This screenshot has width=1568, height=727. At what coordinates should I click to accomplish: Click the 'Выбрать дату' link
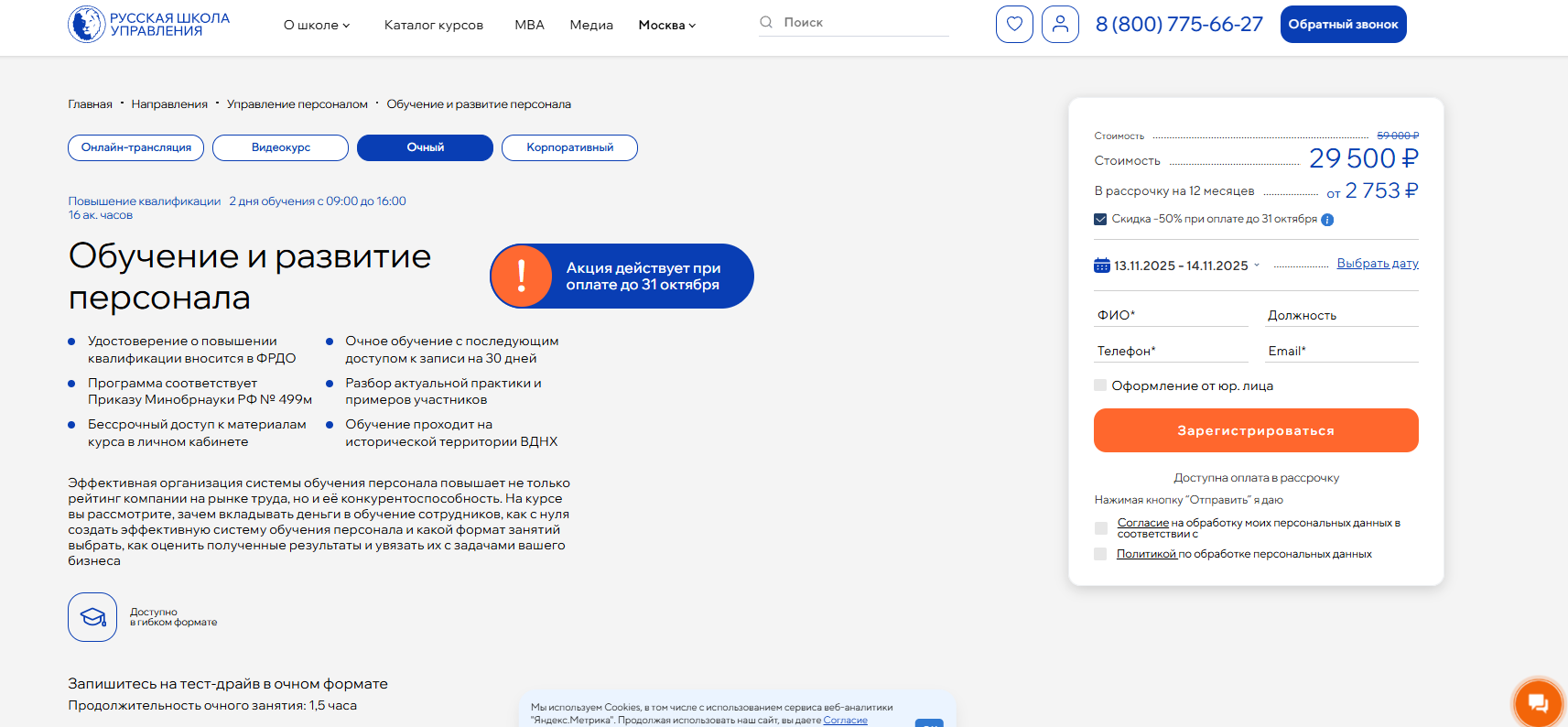(1377, 264)
